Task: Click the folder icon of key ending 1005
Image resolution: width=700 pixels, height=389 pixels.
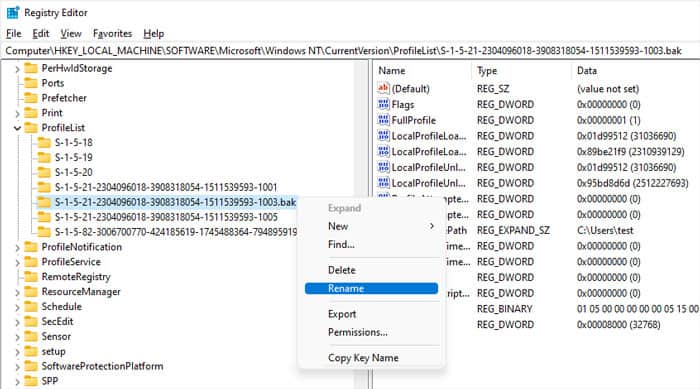Action: [x=44, y=217]
